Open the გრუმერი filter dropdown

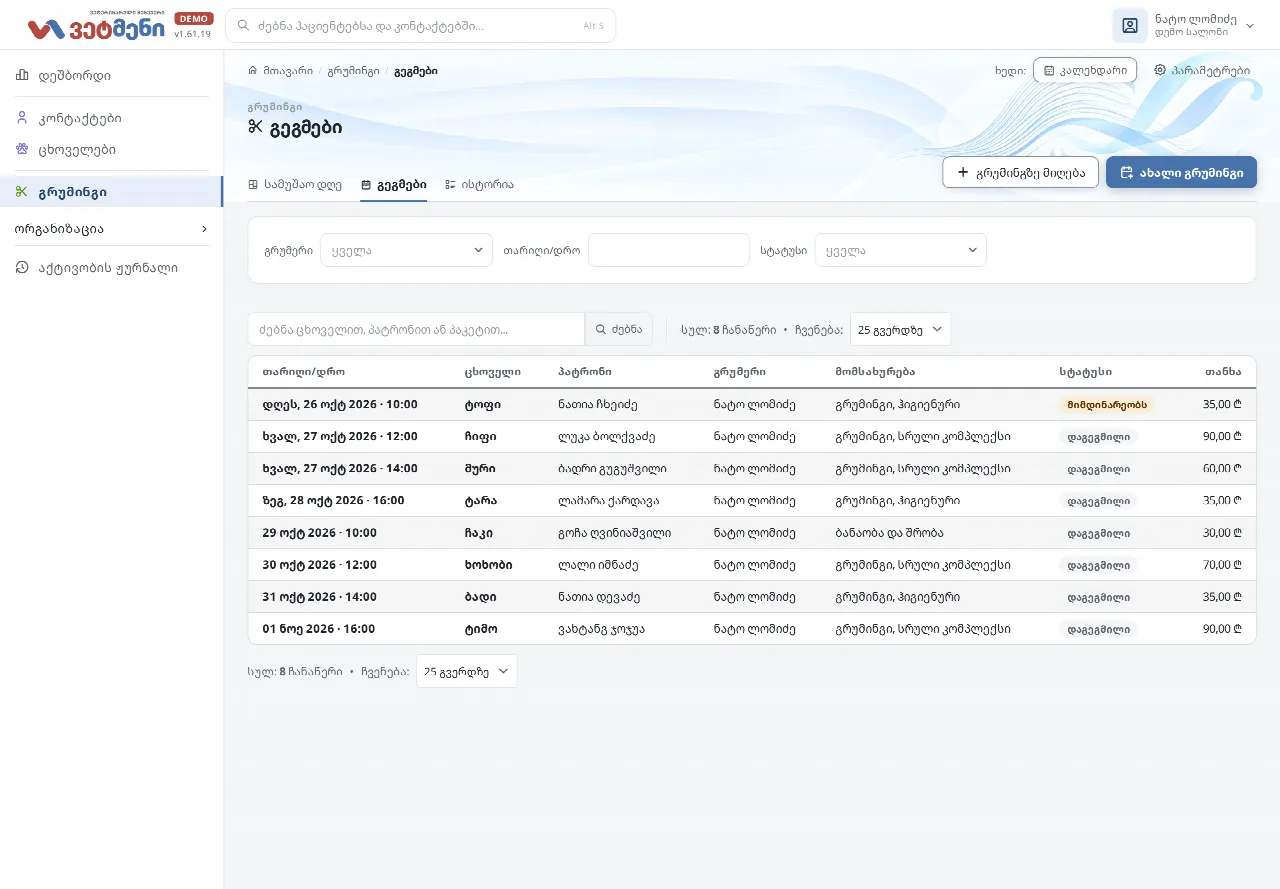click(x=406, y=250)
